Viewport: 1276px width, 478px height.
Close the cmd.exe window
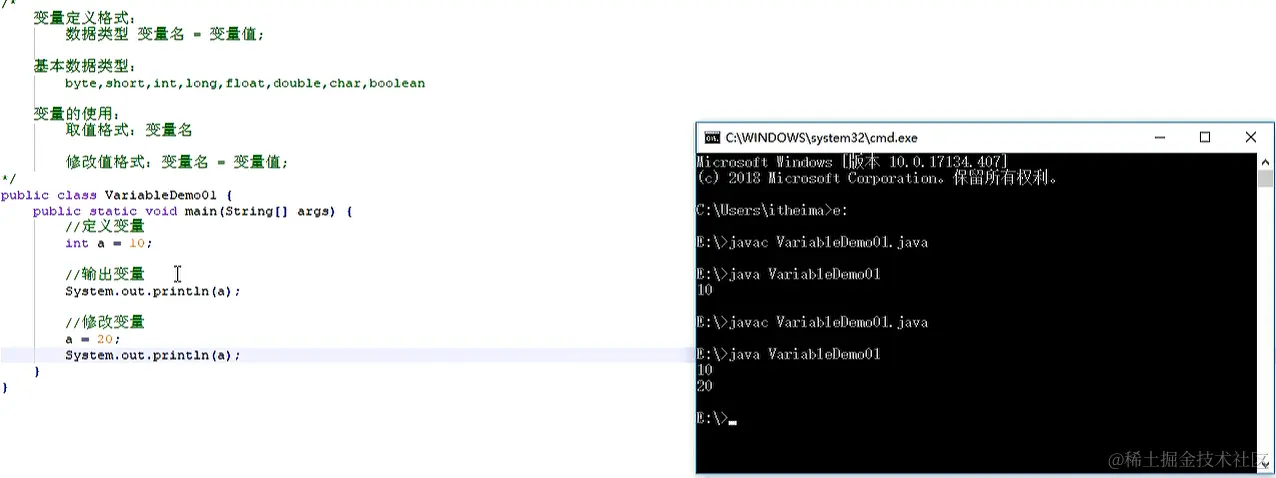click(x=1251, y=137)
